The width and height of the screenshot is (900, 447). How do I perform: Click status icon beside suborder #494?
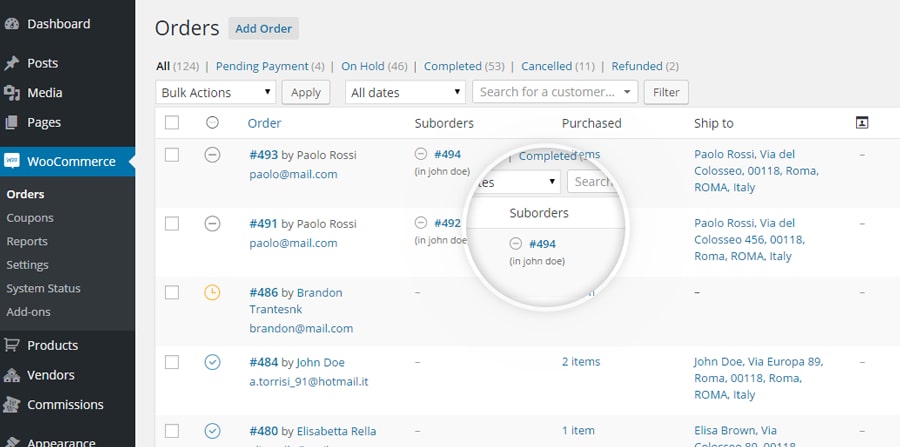(421, 154)
